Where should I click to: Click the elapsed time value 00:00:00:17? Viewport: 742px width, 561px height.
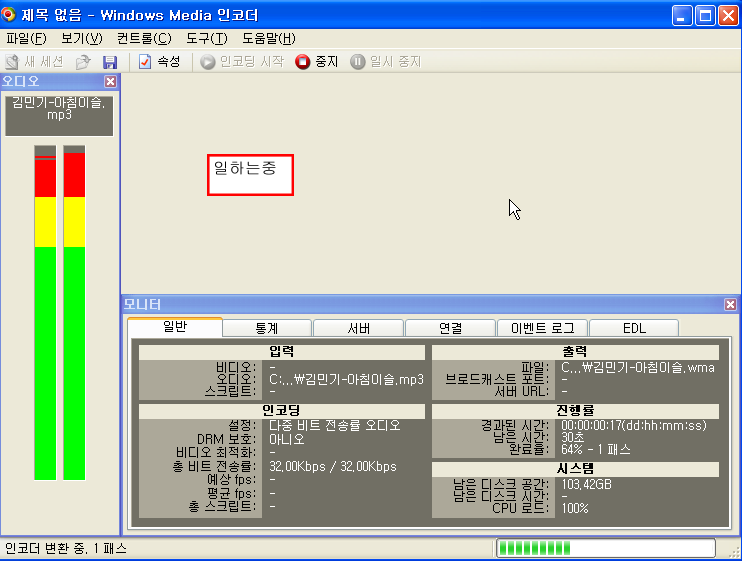(x=634, y=426)
